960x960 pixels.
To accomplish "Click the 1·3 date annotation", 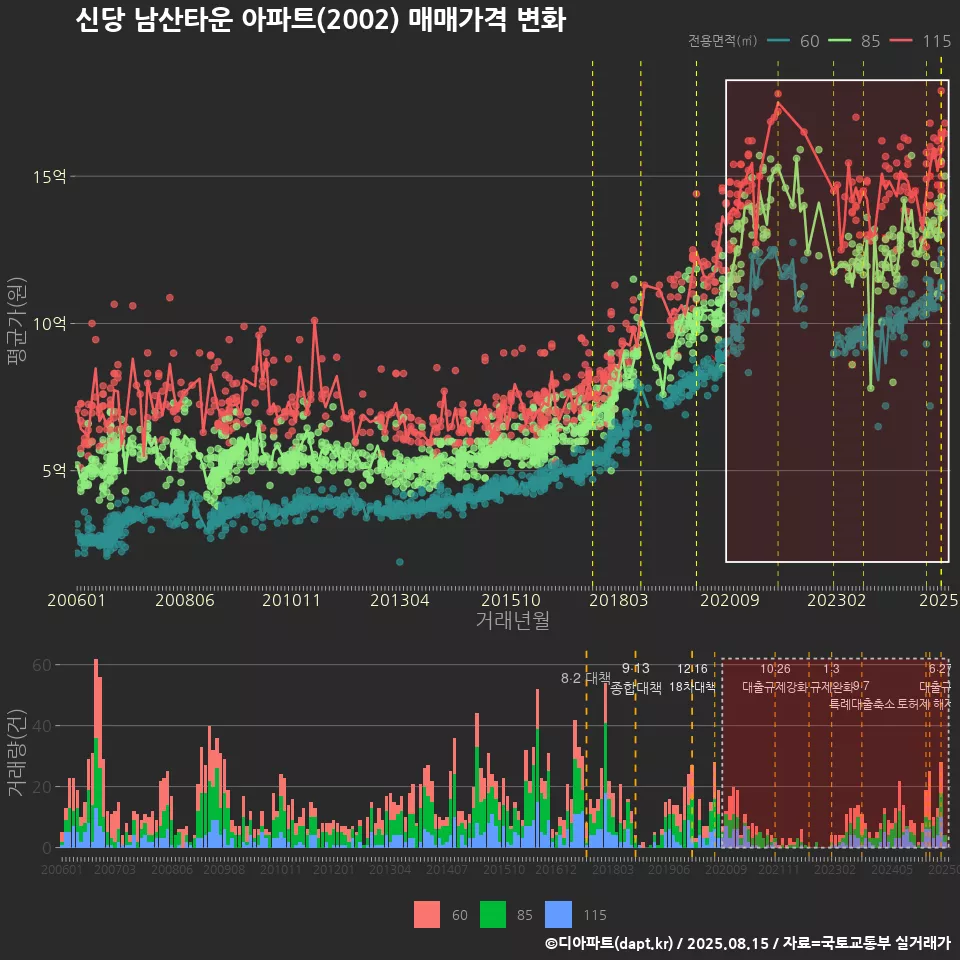I will [x=831, y=669].
